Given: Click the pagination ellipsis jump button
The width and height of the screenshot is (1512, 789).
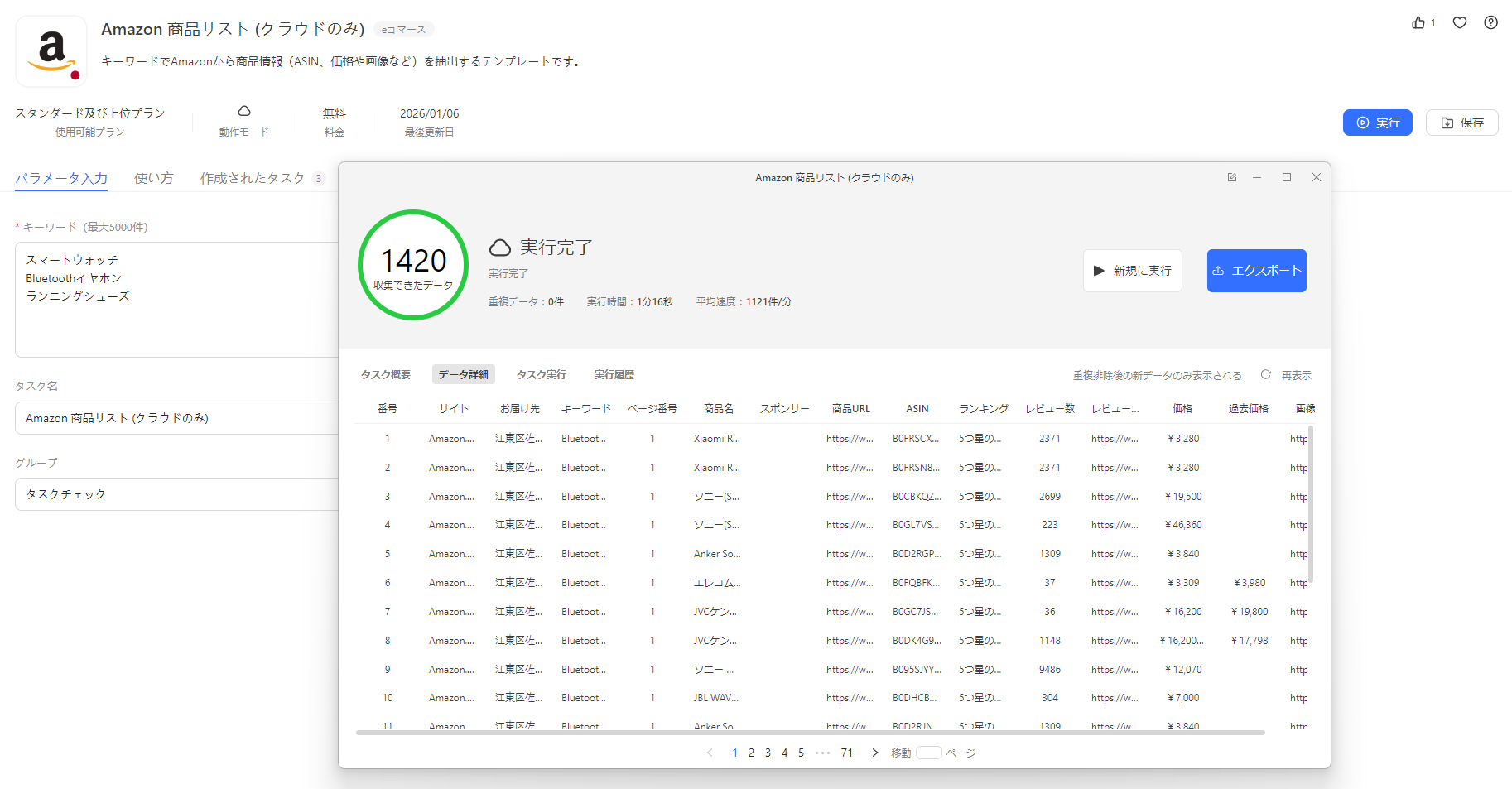Looking at the screenshot, I should click(x=822, y=753).
